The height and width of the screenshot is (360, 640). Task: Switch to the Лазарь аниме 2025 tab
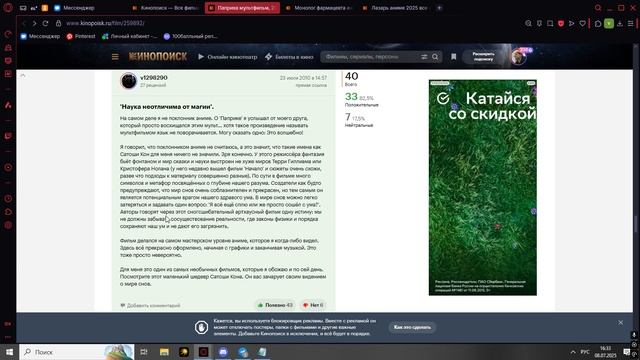click(395, 8)
